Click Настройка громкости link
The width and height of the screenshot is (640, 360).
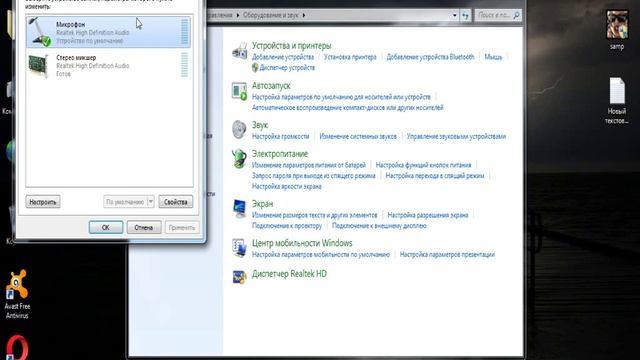pyautogui.click(x=280, y=136)
